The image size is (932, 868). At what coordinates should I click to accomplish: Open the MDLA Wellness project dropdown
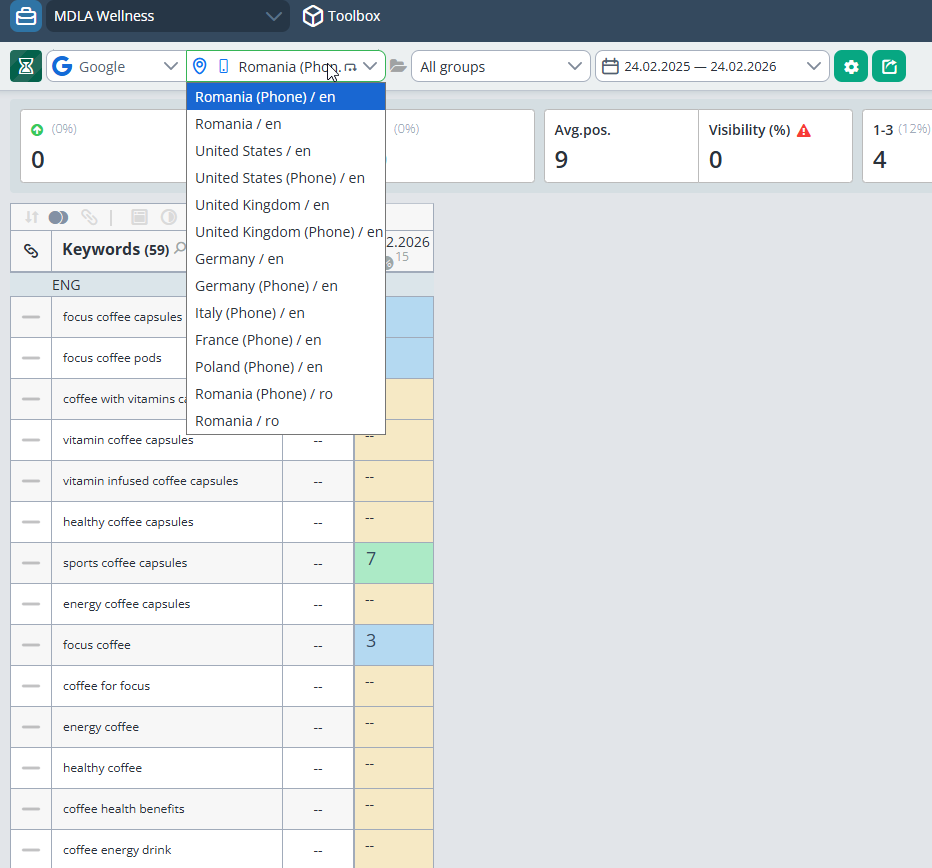(168, 16)
